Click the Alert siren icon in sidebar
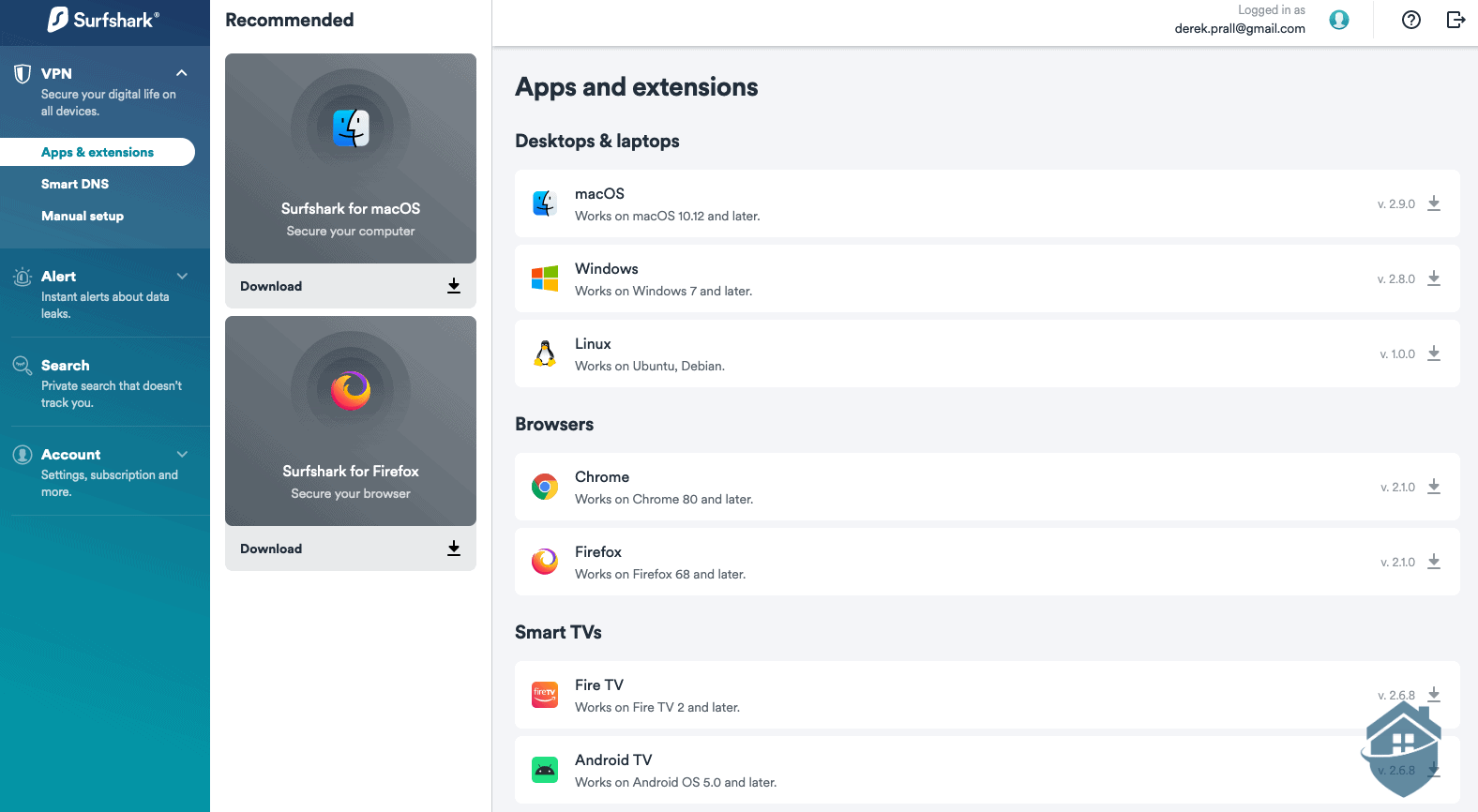This screenshot has height=812, width=1478. tap(23, 277)
